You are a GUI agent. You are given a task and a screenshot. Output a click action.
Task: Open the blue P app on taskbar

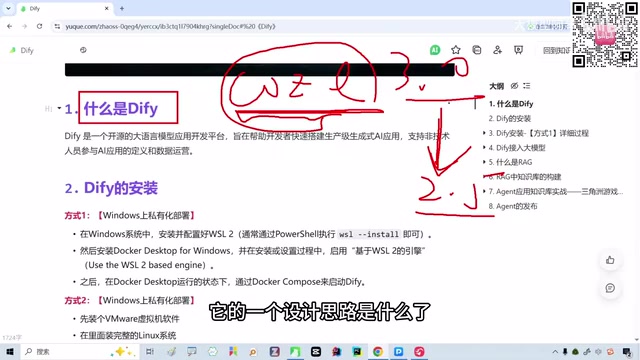pos(398,351)
